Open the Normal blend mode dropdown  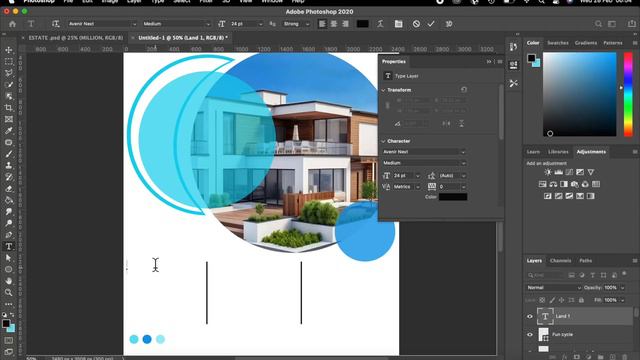tap(554, 288)
